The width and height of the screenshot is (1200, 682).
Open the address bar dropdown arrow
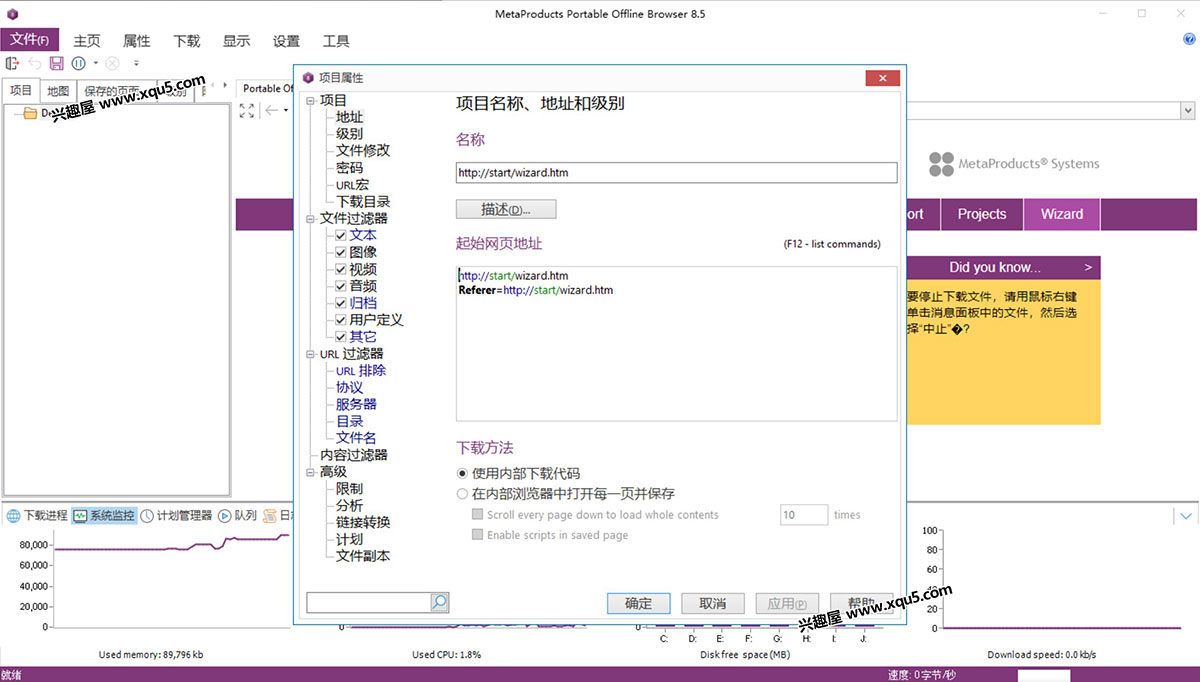click(x=1188, y=111)
